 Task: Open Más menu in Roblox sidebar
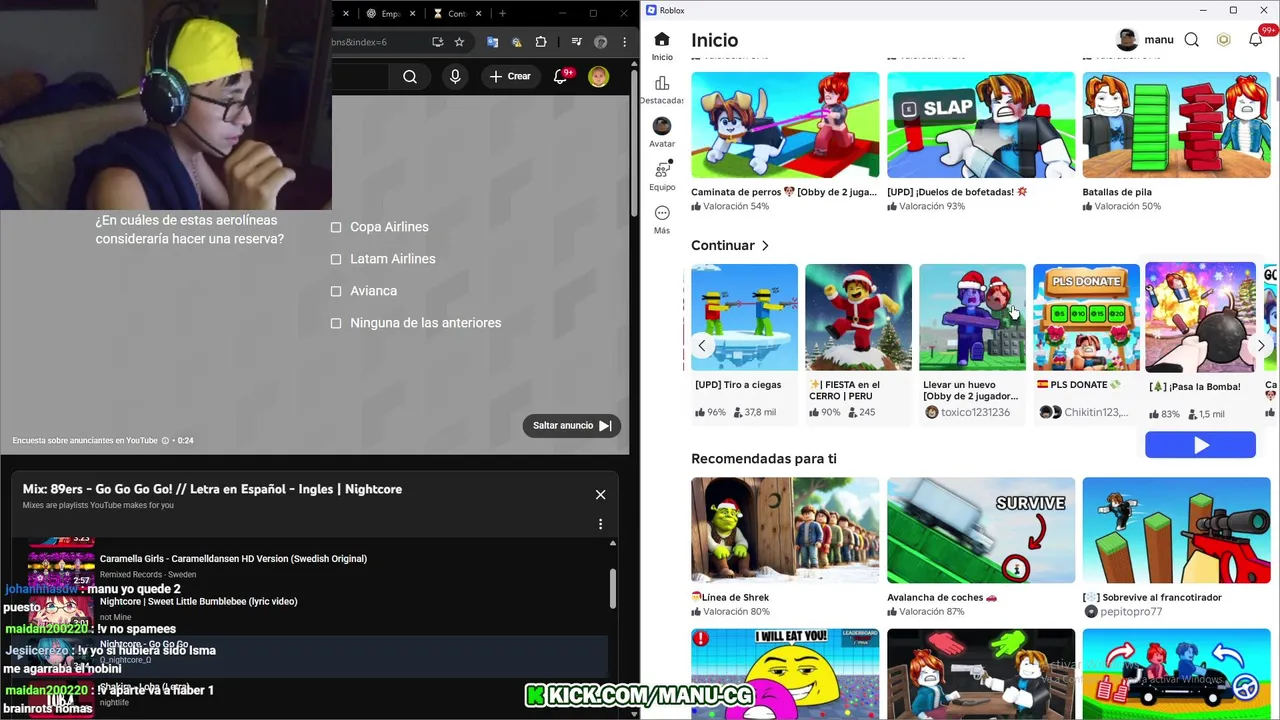tap(662, 220)
